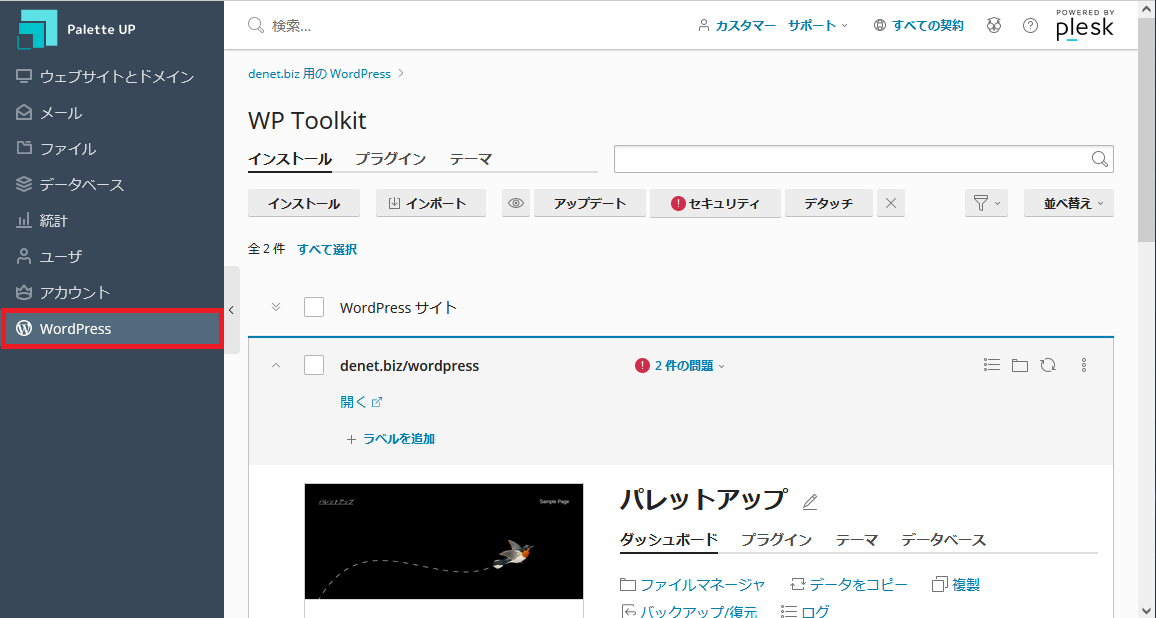Open the filter funnel dropdown
This screenshot has height=618, width=1156.
tap(987, 204)
